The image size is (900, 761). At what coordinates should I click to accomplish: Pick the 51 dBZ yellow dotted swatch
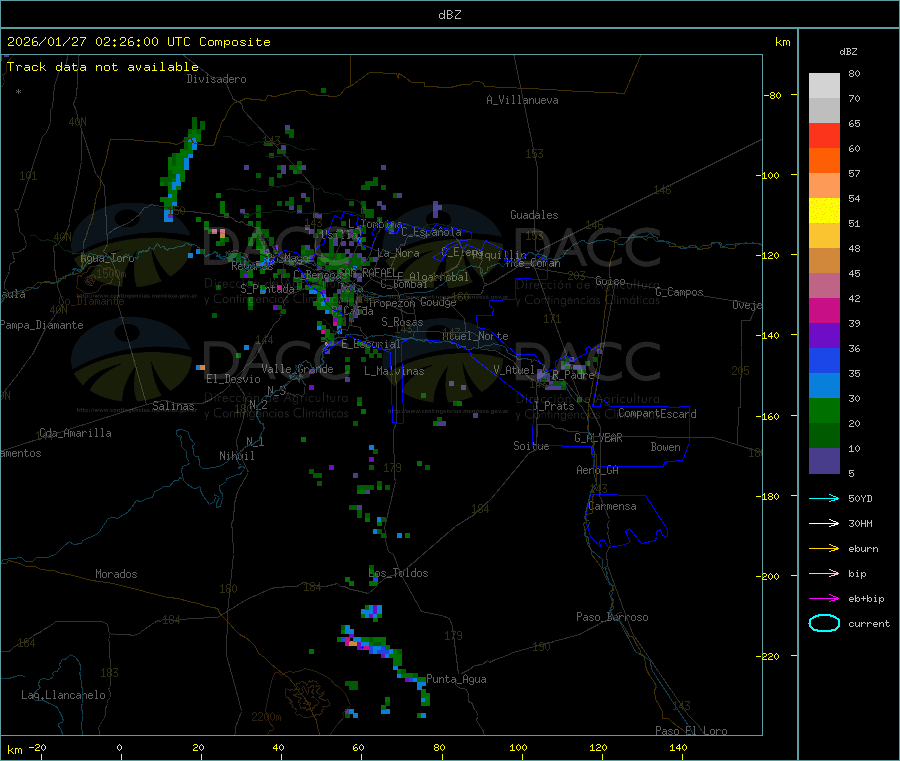[x=824, y=211]
